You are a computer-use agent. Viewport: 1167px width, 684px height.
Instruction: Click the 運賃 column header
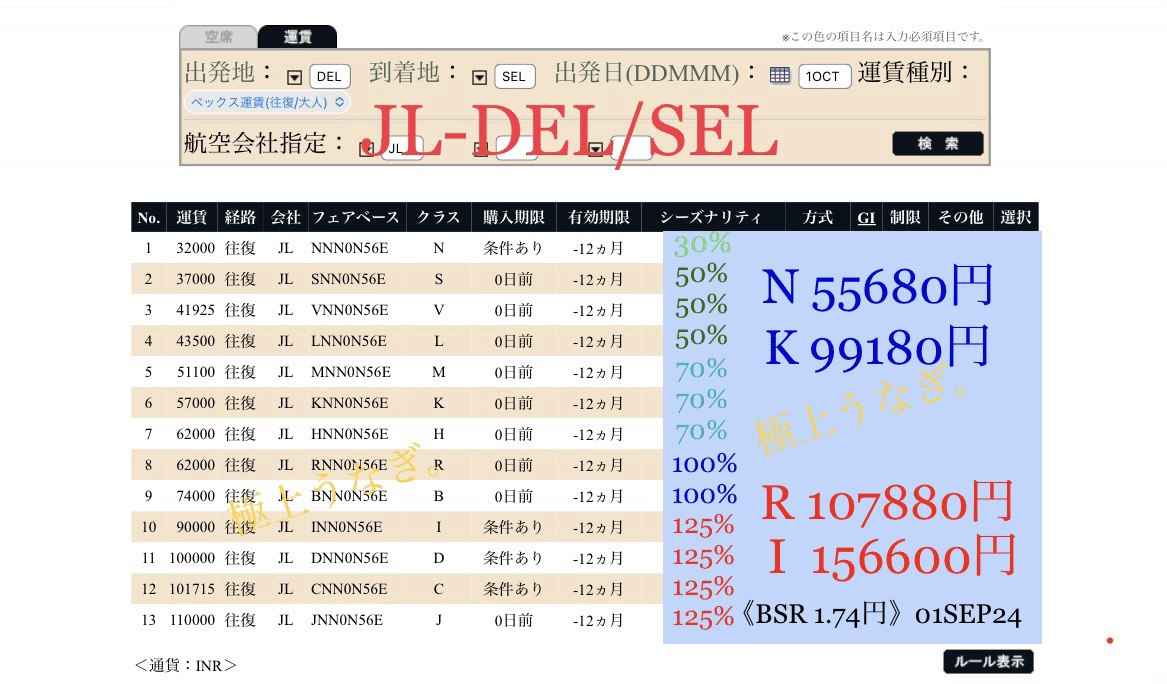click(x=191, y=217)
